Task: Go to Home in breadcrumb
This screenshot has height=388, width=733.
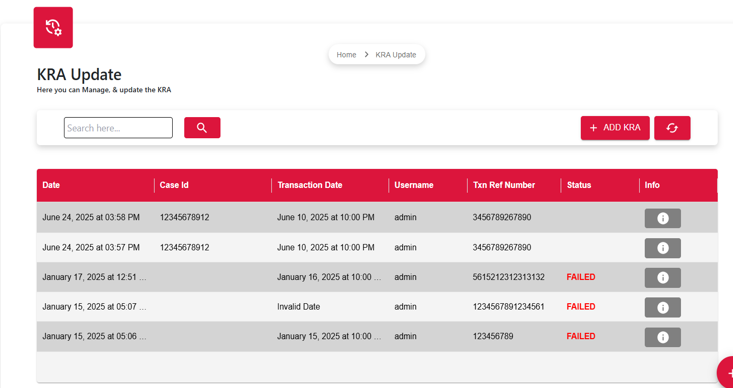Action: pyautogui.click(x=346, y=55)
